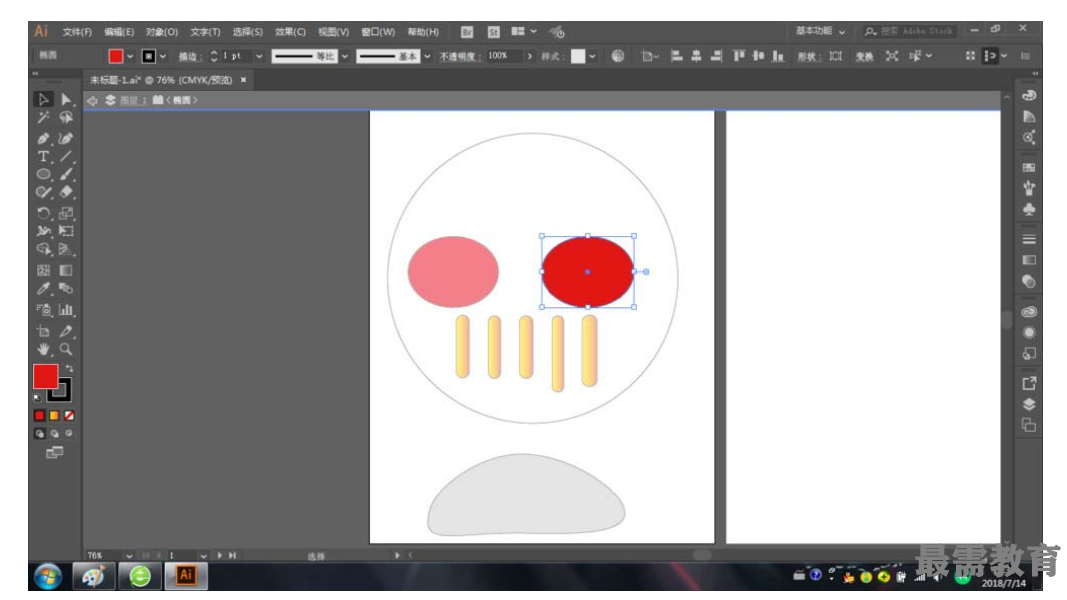The width and height of the screenshot is (1067, 600).
Task: Select the Magic Wand tool
Action: point(43,118)
